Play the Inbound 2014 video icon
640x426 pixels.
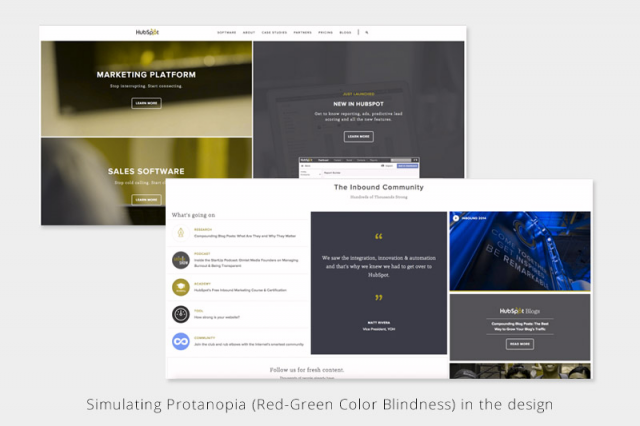point(457,217)
